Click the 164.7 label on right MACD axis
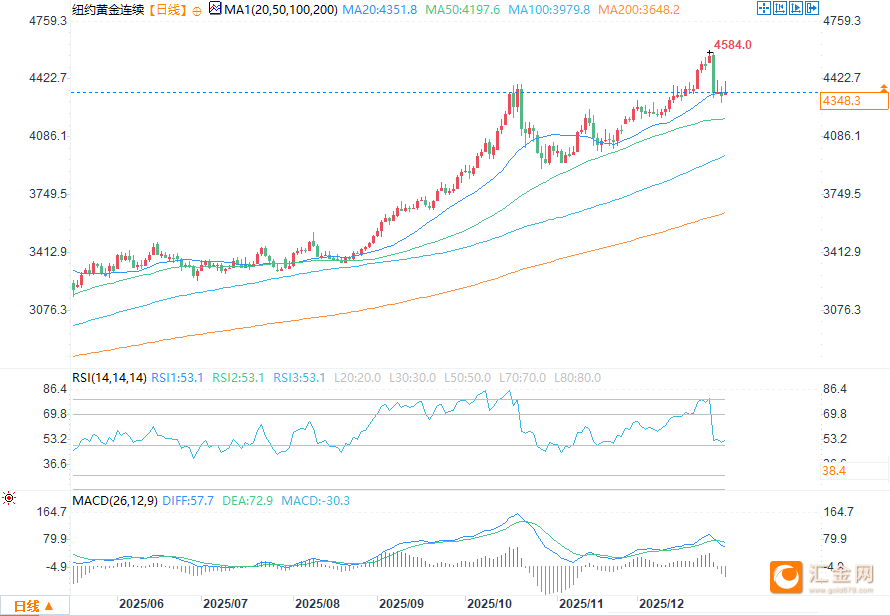 tap(838, 512)
